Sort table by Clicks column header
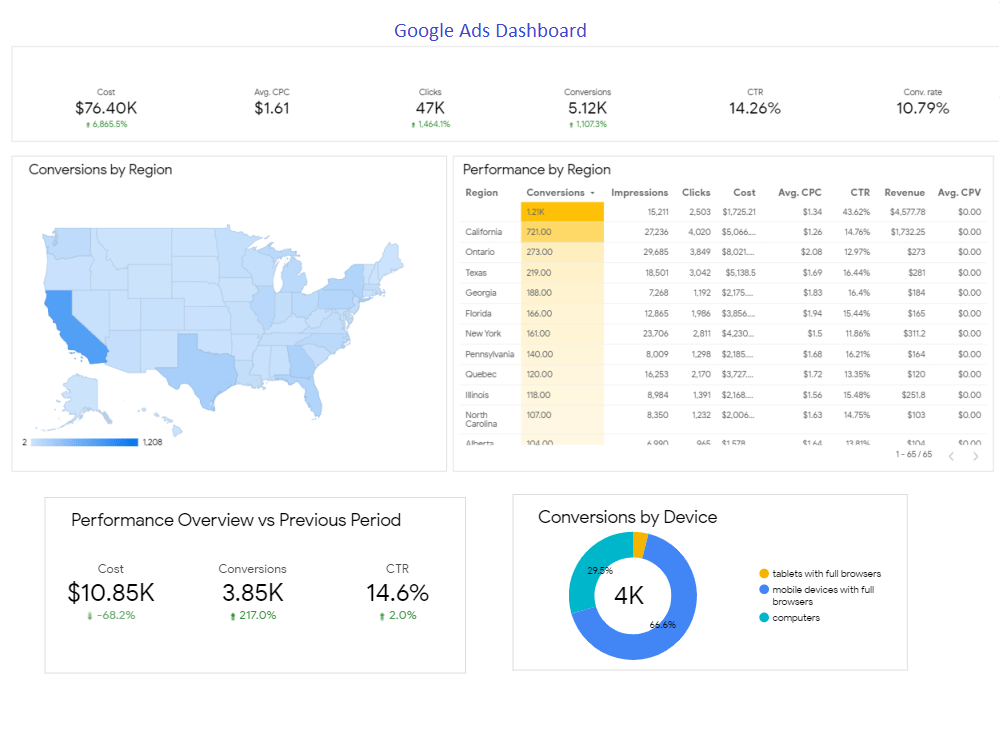The image size is (1000, 750). (x=696, y=193)
